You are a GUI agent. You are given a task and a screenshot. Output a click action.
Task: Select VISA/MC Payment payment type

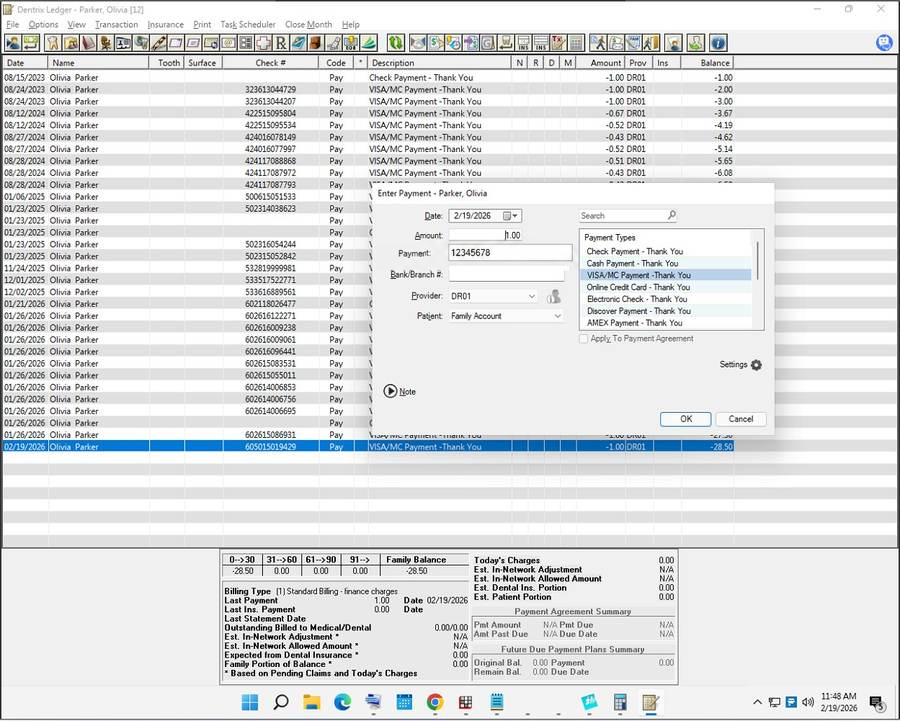pos(666,276)
